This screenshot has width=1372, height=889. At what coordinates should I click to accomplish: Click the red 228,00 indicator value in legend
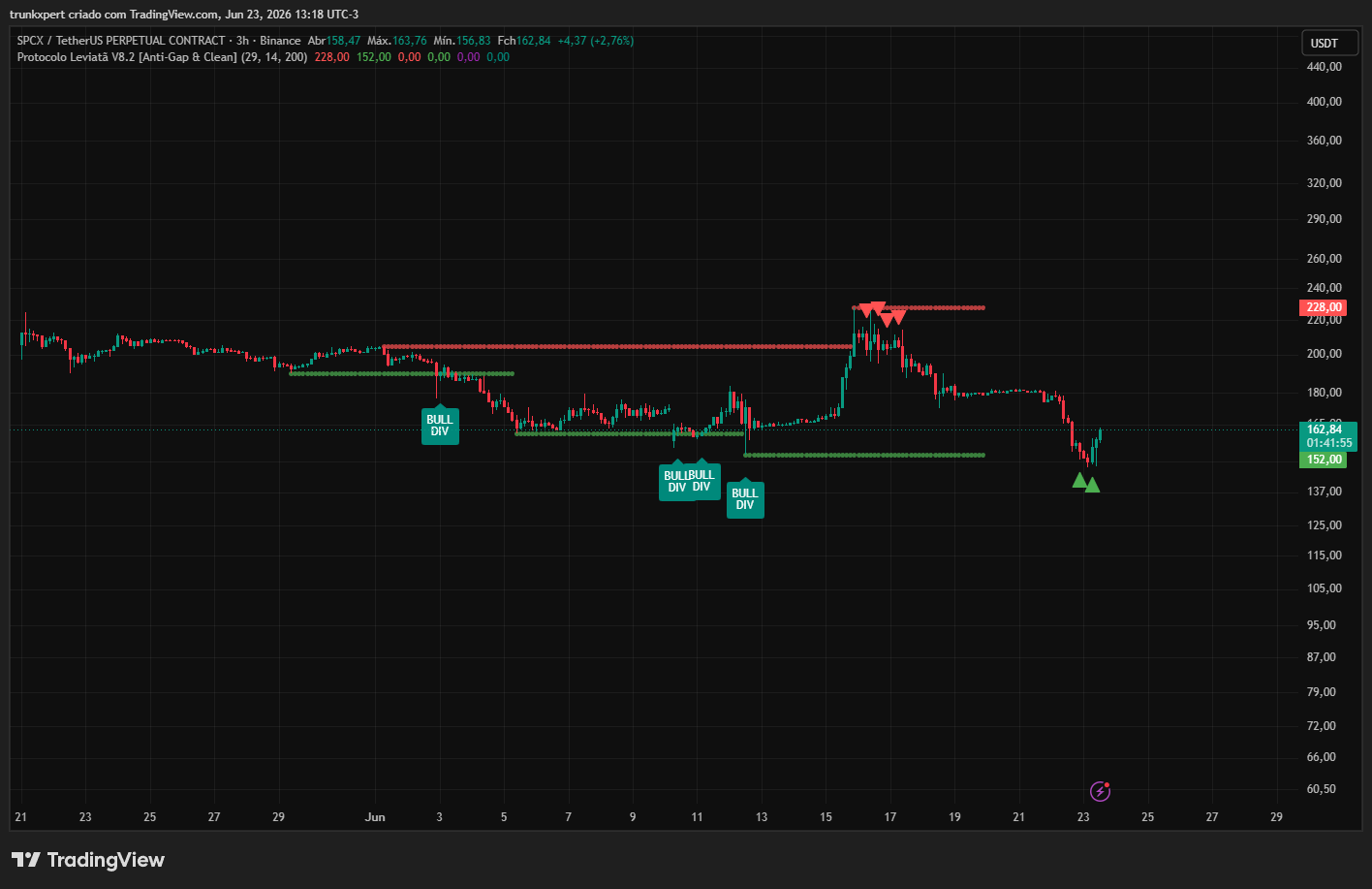point(331,57)
